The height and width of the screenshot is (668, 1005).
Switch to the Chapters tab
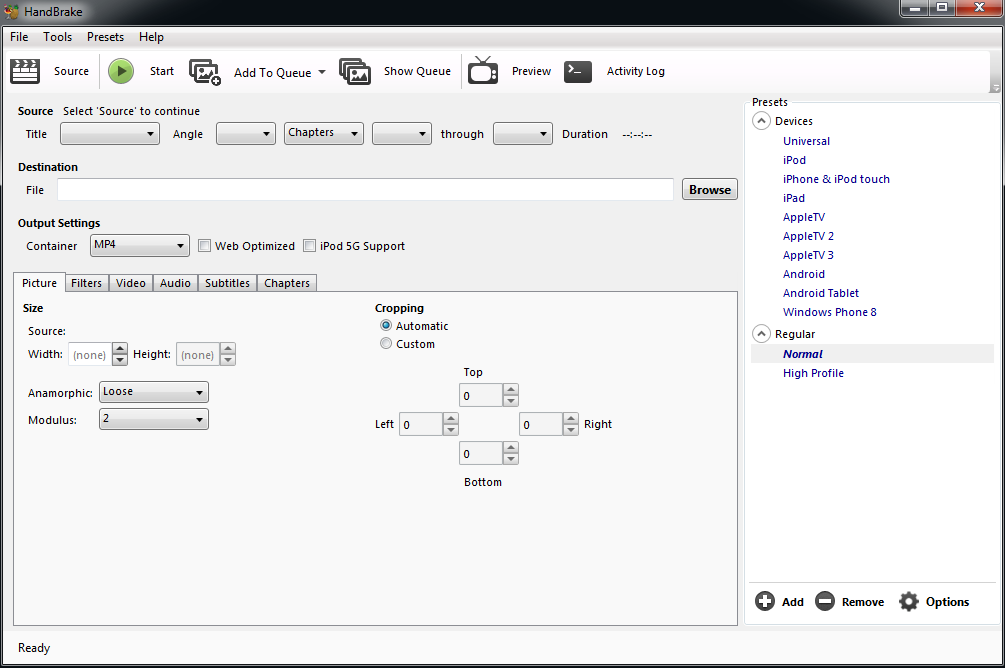[287, 283]
